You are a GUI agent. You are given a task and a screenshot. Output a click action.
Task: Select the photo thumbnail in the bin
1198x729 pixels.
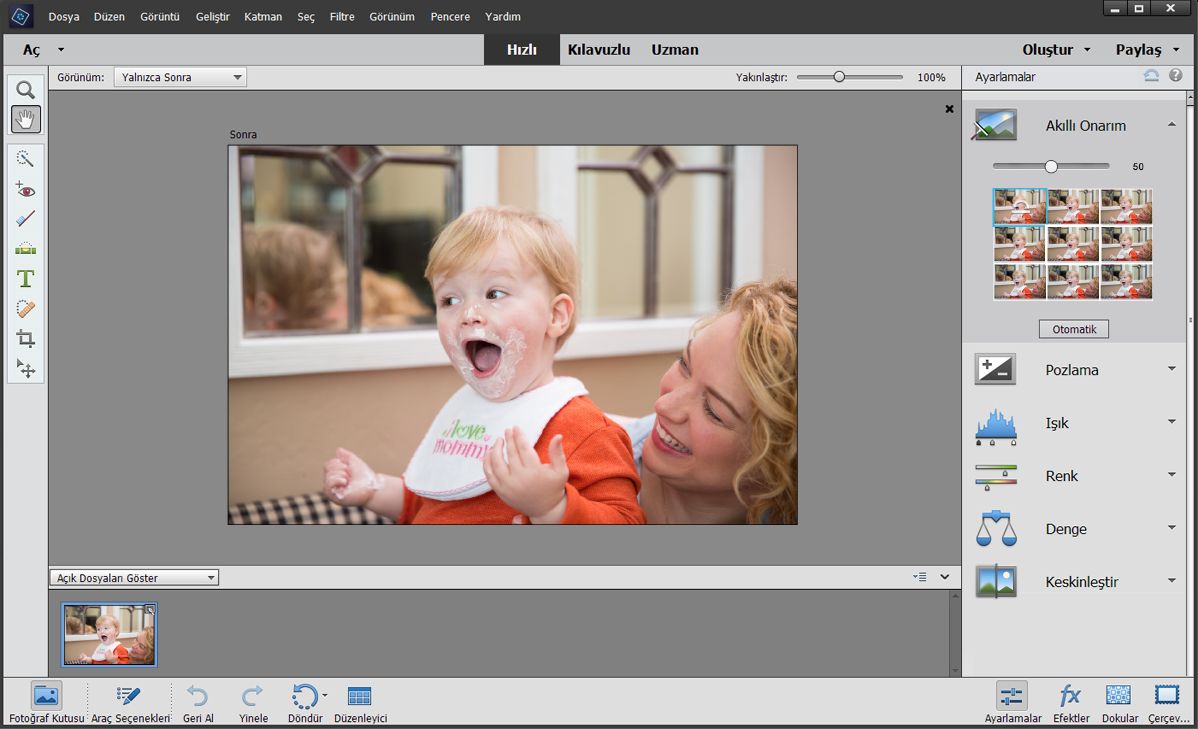pyautogui.click(x=109, y=634)
